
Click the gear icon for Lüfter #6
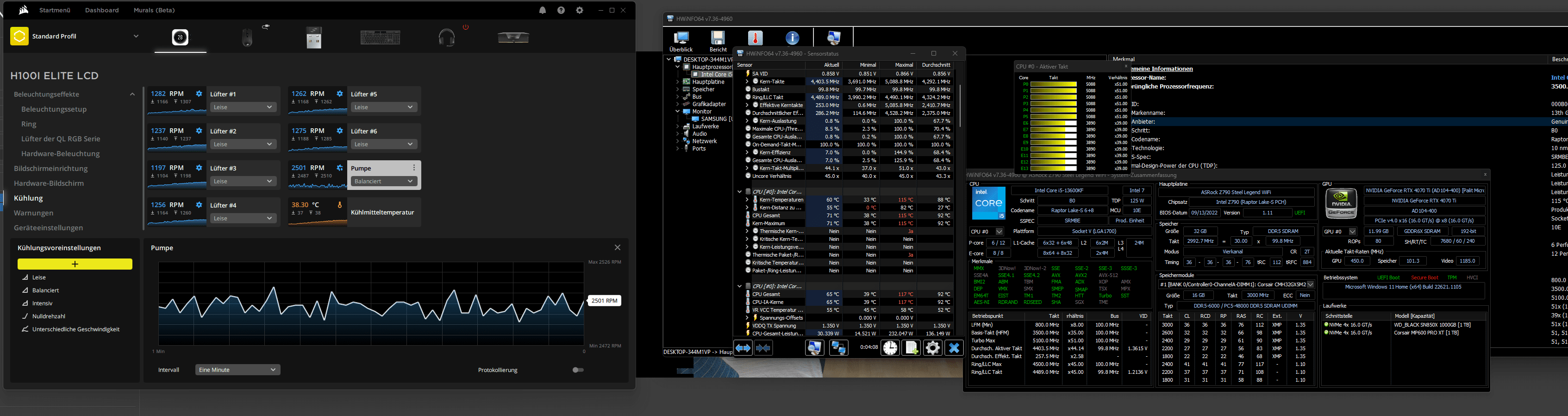click(x=340, y=131)
